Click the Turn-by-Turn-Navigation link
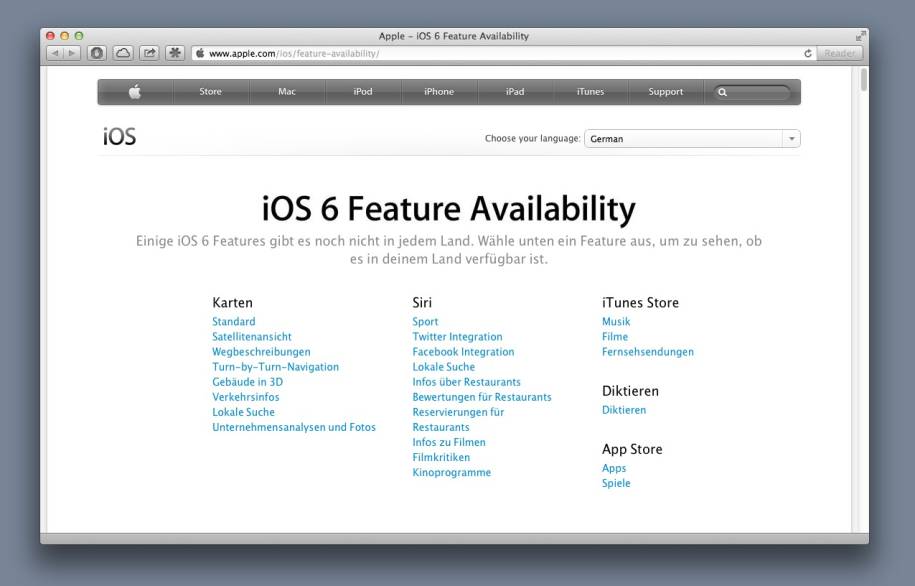 tap(275, 367)
